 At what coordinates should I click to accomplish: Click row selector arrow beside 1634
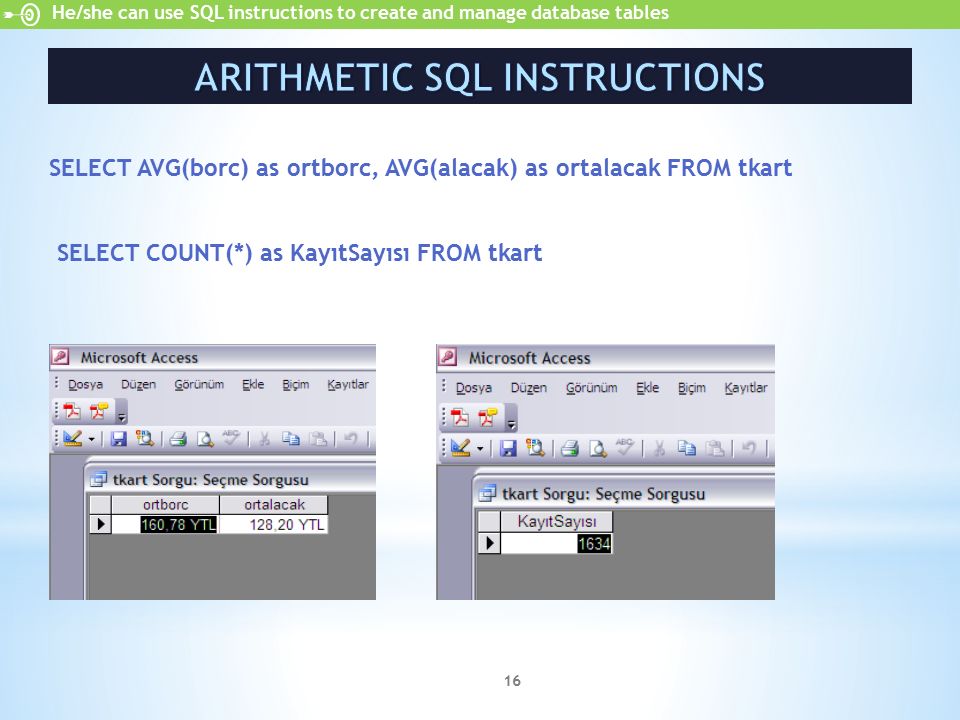[x=489, y=544]
